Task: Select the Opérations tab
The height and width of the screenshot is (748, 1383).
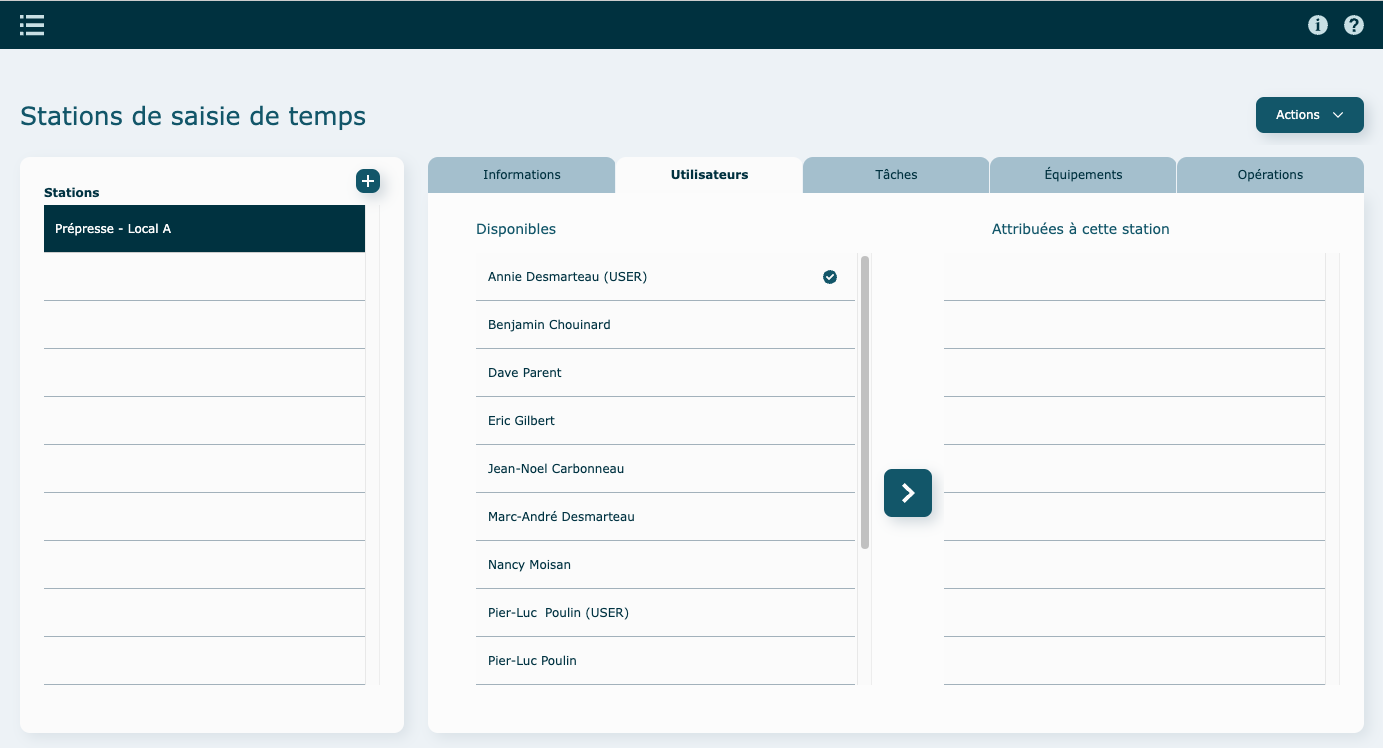Action: [1270, 175]
